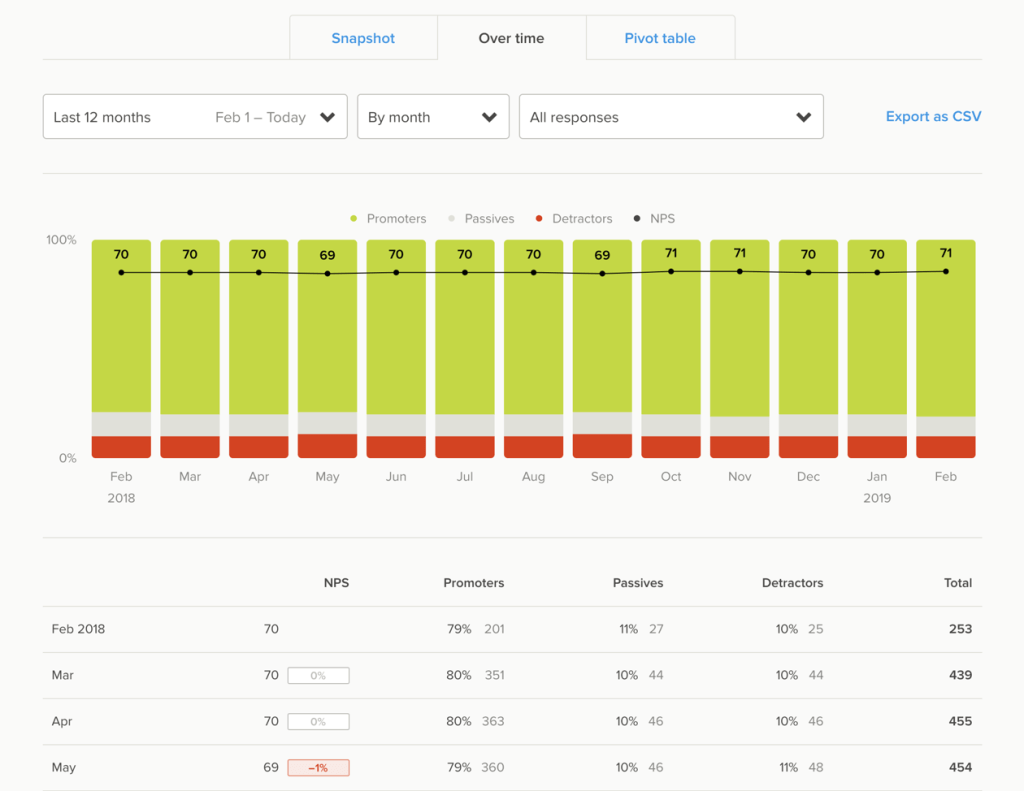Image resolution: width=1024 pixels, height=791 pixels.
Task: Click the green promoters segment of Oct bar
Action: point(671,327)
